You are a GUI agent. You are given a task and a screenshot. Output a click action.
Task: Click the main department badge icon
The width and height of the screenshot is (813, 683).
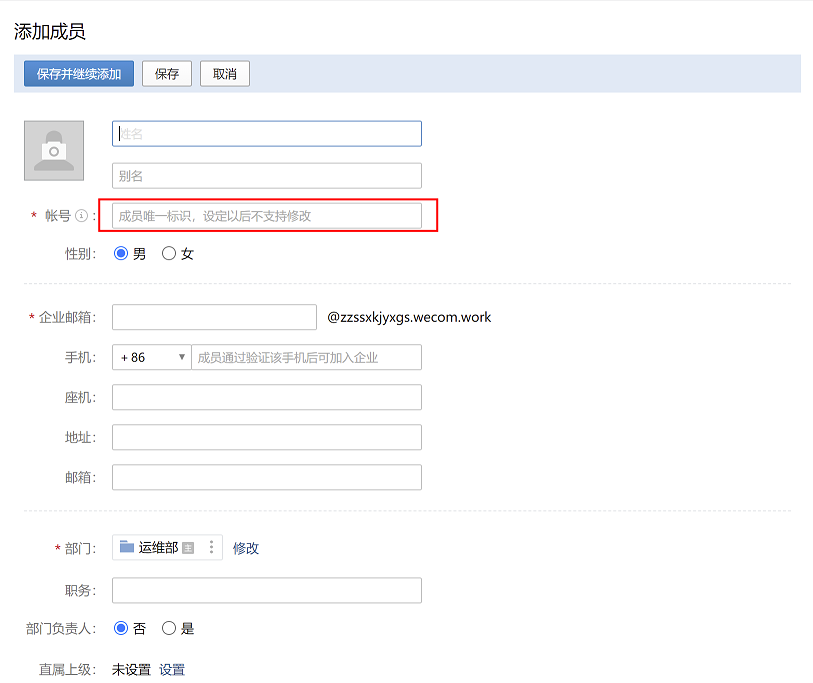188,548
